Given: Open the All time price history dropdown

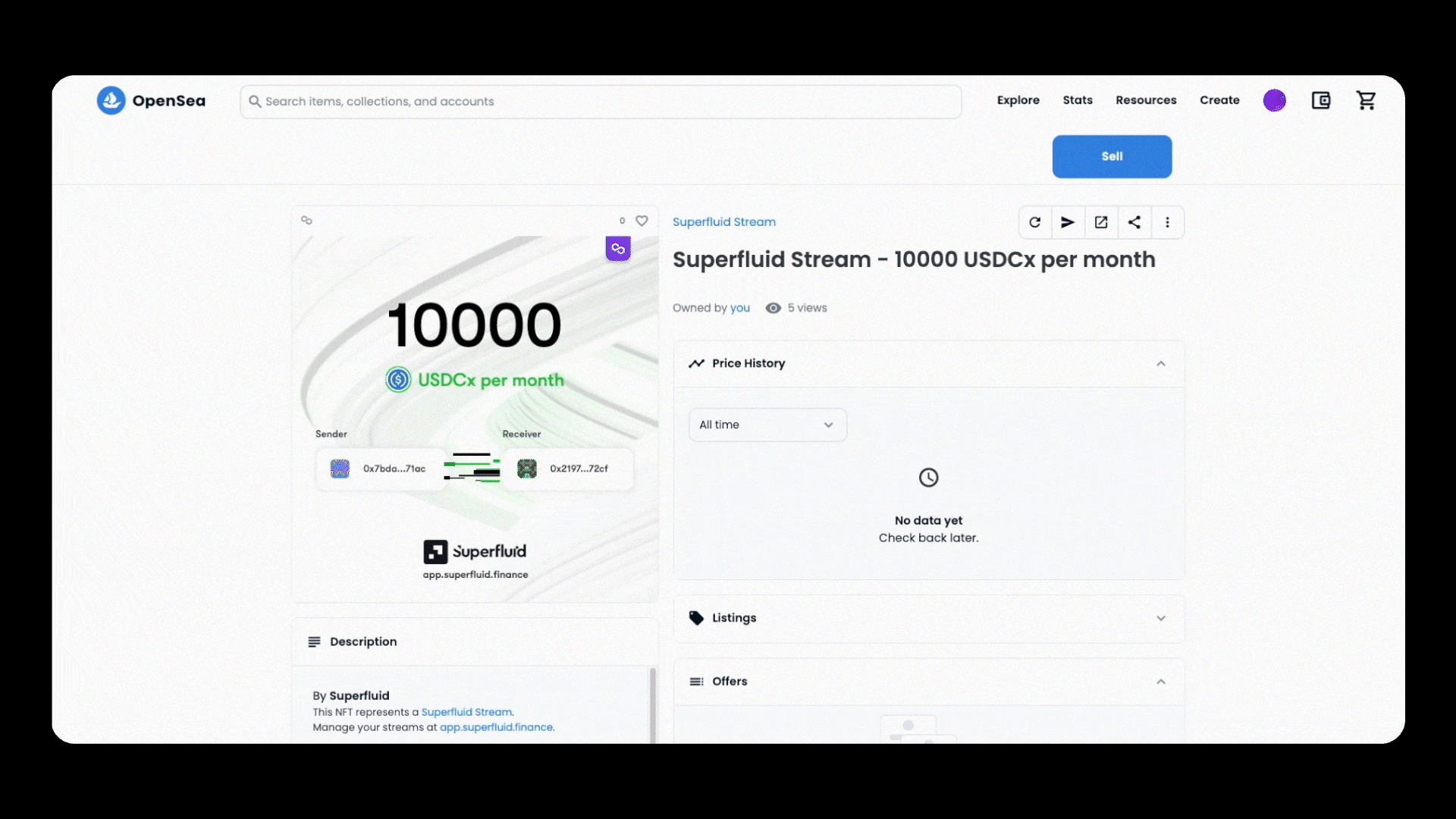Looking at the screenshot, I should pos(767,425).
